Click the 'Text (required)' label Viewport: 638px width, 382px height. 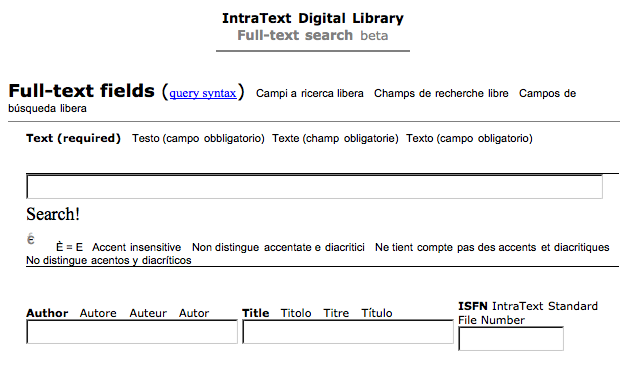[73, 138]
